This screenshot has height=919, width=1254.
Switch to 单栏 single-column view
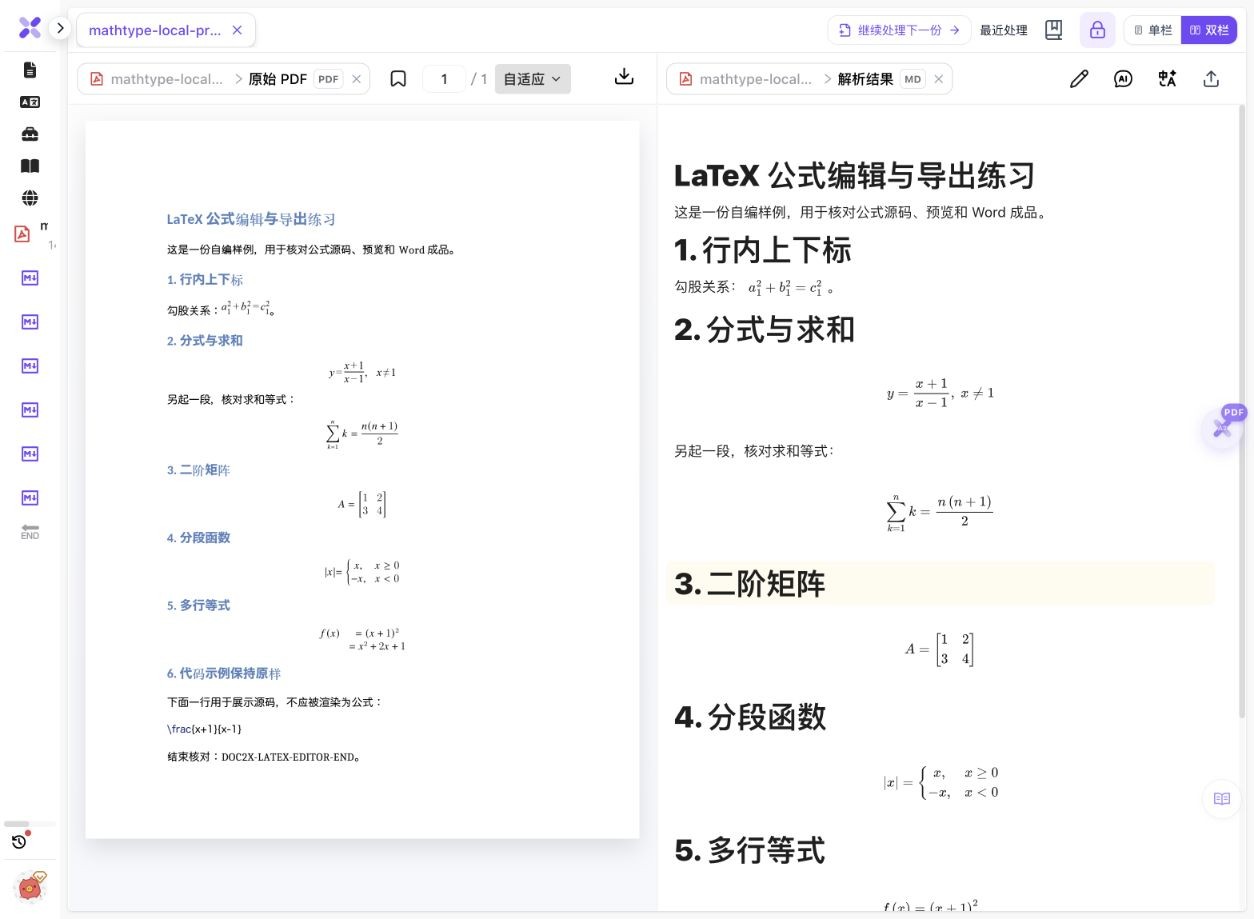click(x=1153, y=30)
